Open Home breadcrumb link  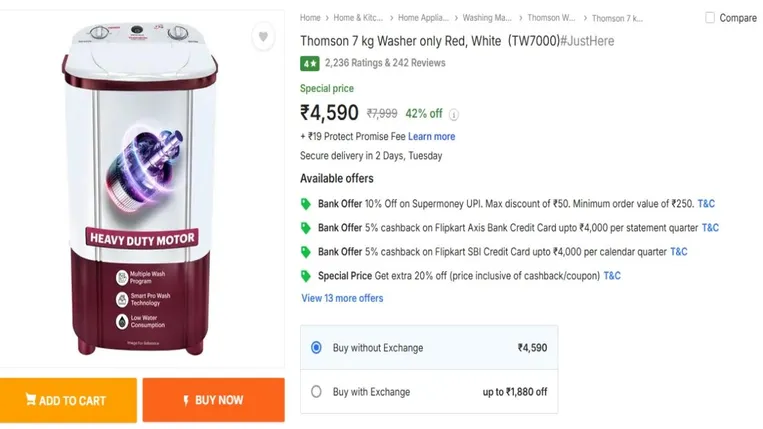pyautogui.click(x=310, y=18)
